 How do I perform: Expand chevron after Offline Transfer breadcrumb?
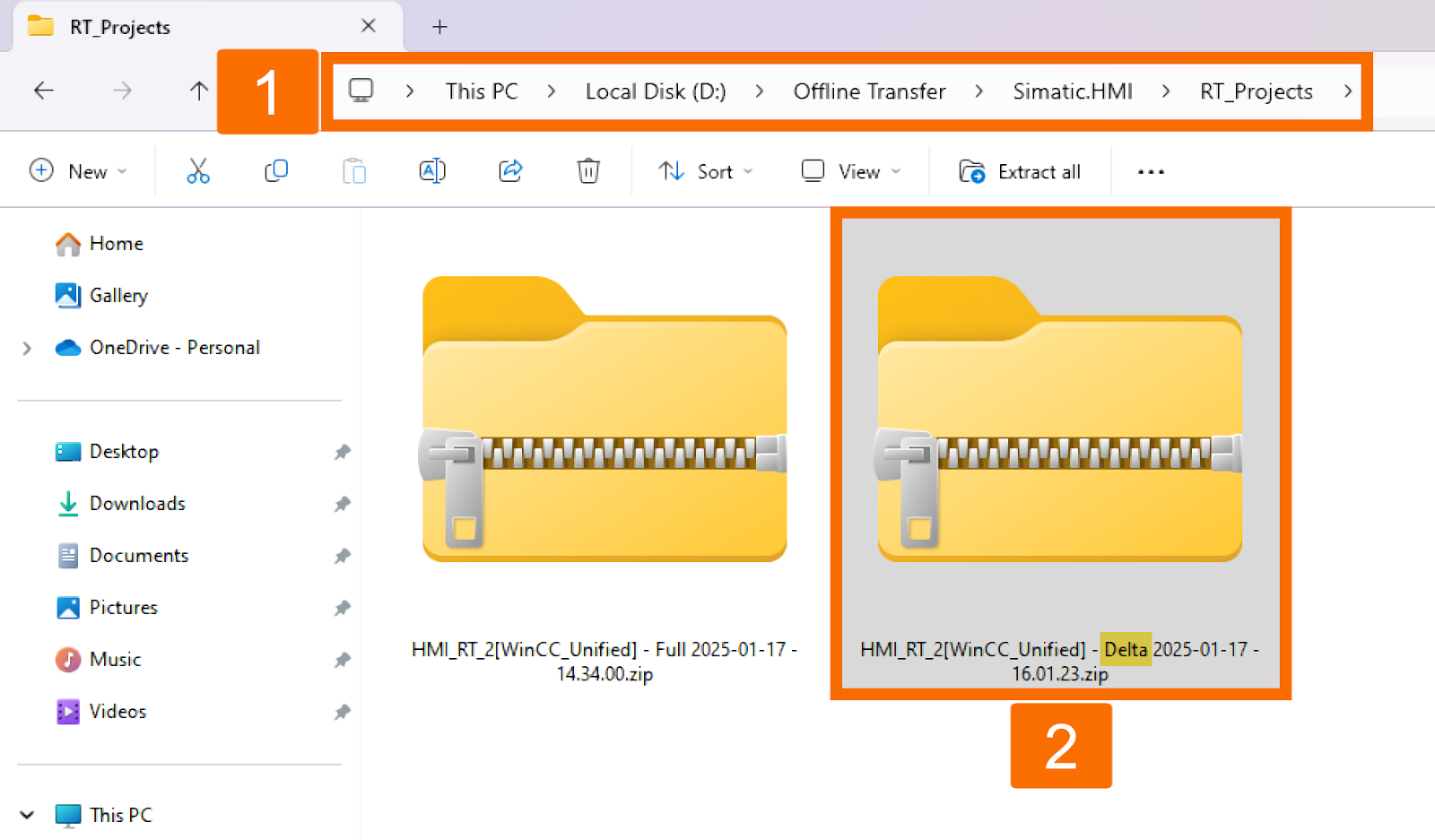pyautogui.click(x=978, y=91)
